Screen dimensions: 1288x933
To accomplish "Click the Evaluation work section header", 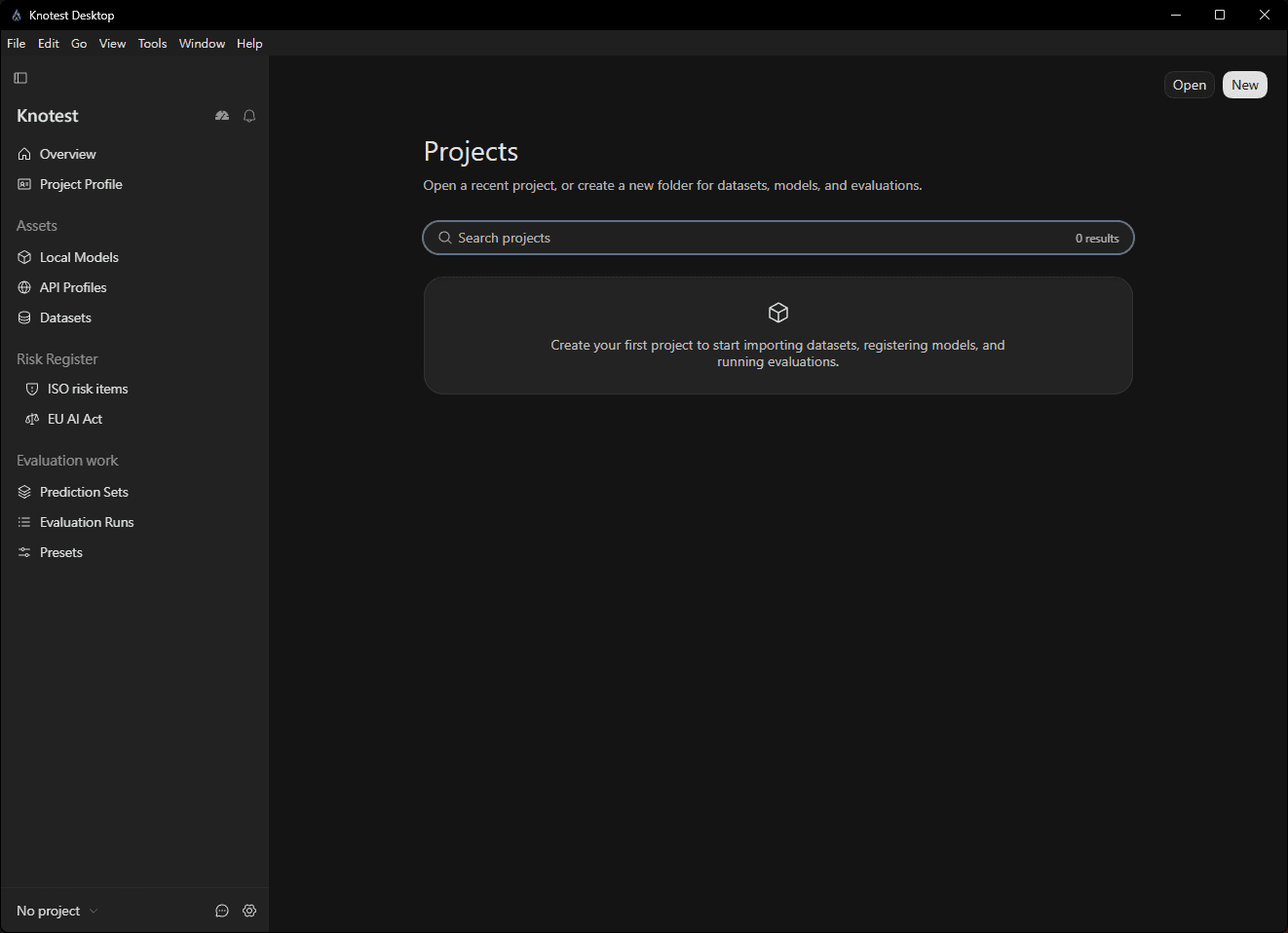I will point(67,460).
